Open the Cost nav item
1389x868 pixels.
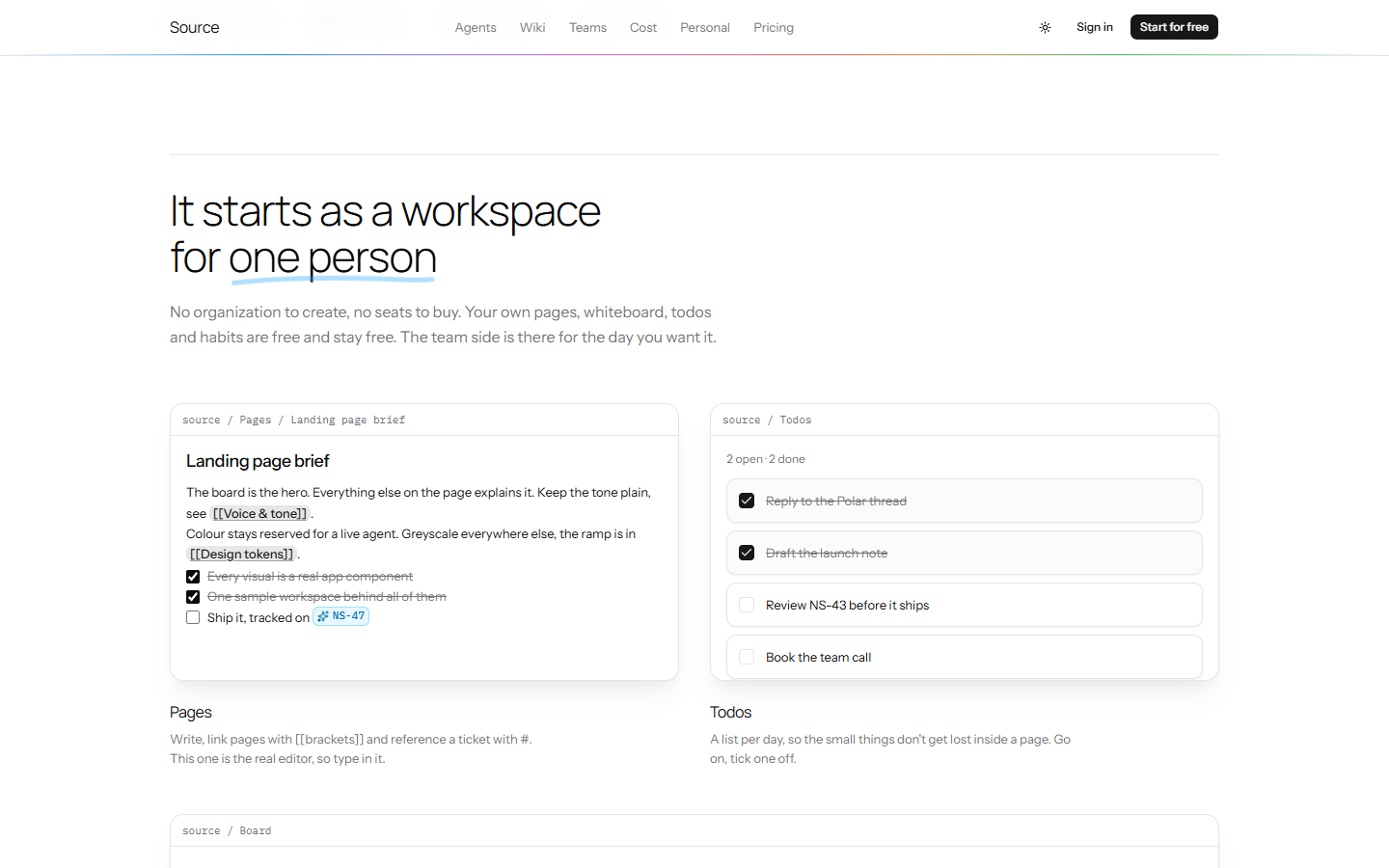(x=643, y=27)
